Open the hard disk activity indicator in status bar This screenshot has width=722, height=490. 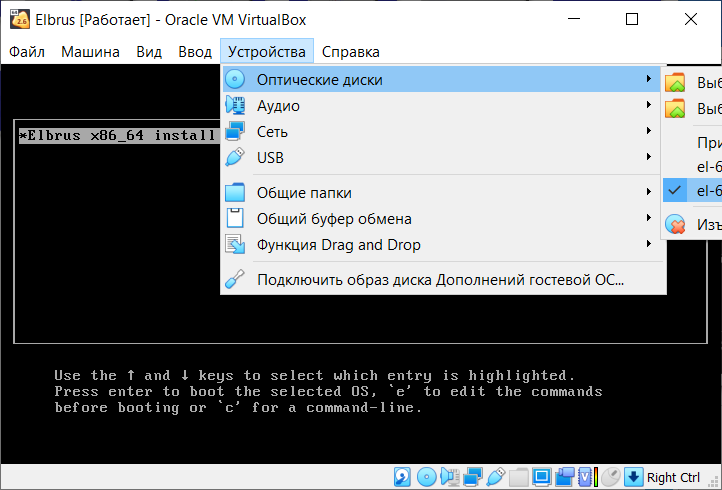pyautogui.click(x=402, y=477)
